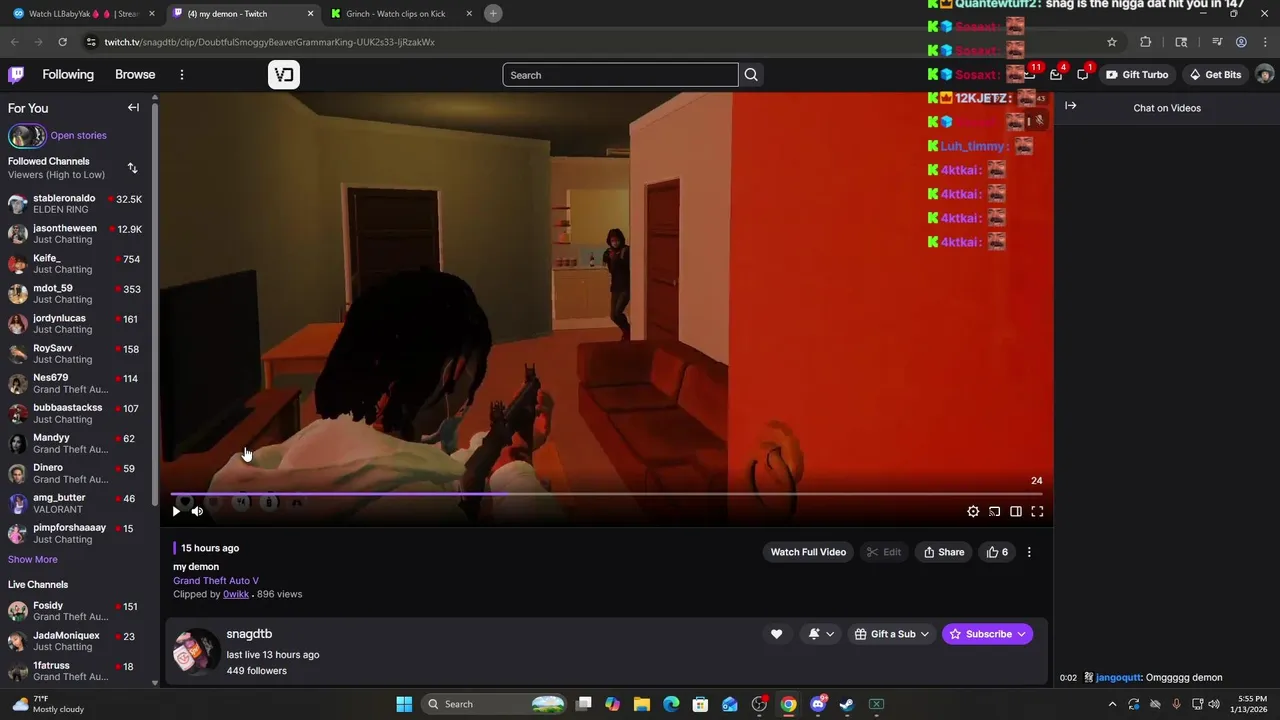This screenshot has width=1280, height=720.
Task: Click Show More followed channels
Action: point(33,560)
